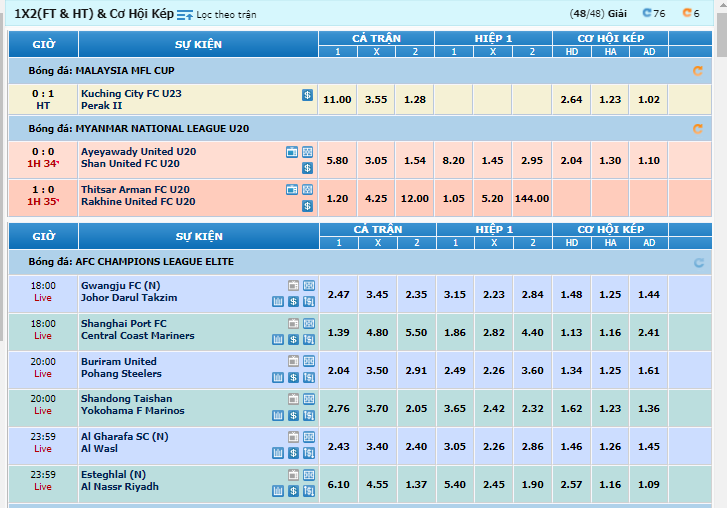The image size is (727, 508).
Task: Click the dollar icon for Johor Darul Takzim
Action: [293, 302]
